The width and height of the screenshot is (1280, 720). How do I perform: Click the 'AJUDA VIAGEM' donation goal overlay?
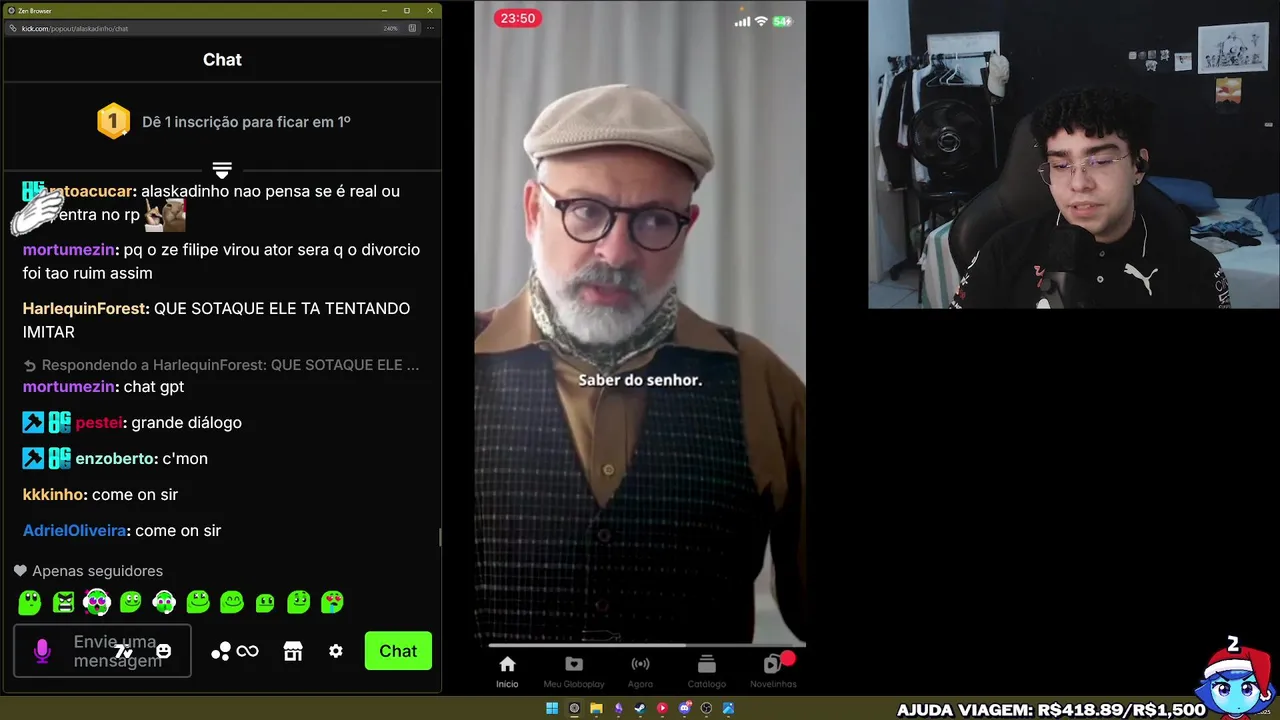[x=1051, y=710]
